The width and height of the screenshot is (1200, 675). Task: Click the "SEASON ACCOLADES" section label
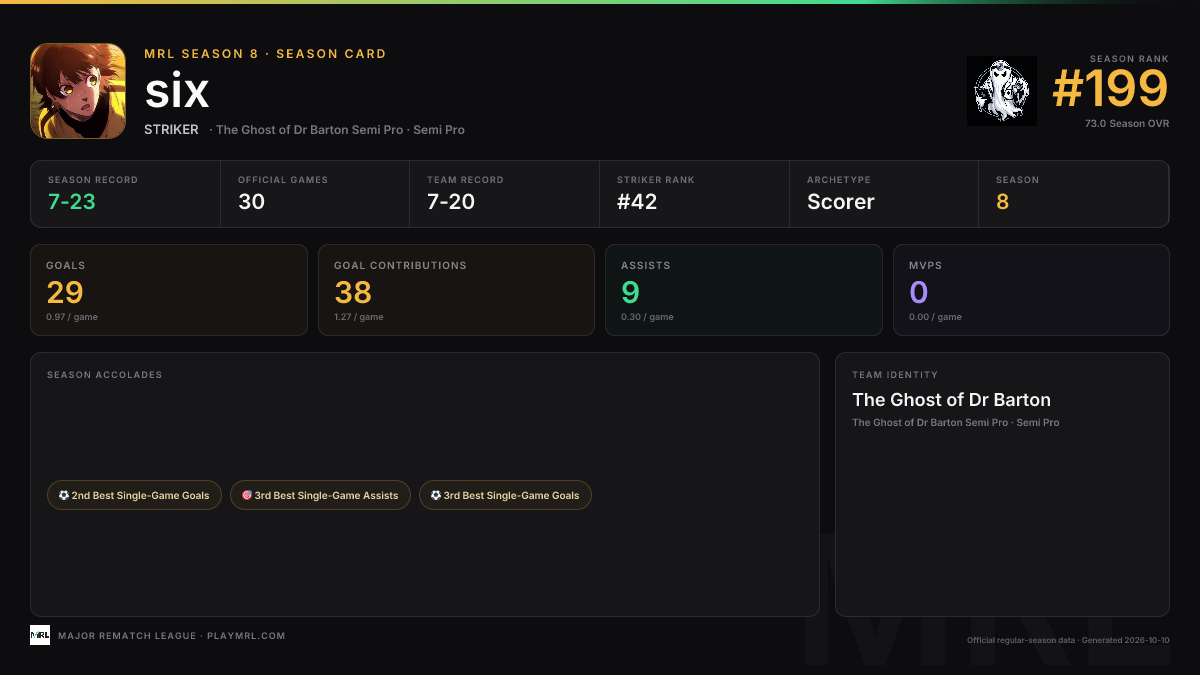click(104, 375)
